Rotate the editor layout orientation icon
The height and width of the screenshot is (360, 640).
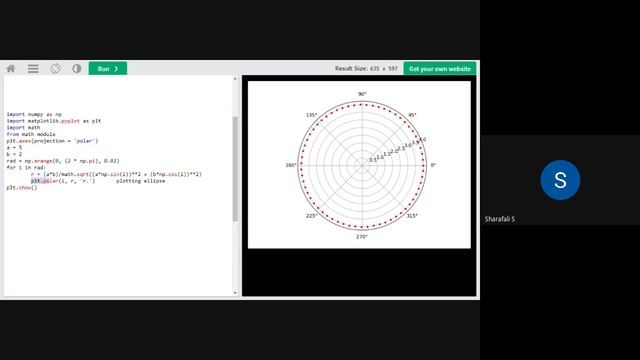coord(56,69)
